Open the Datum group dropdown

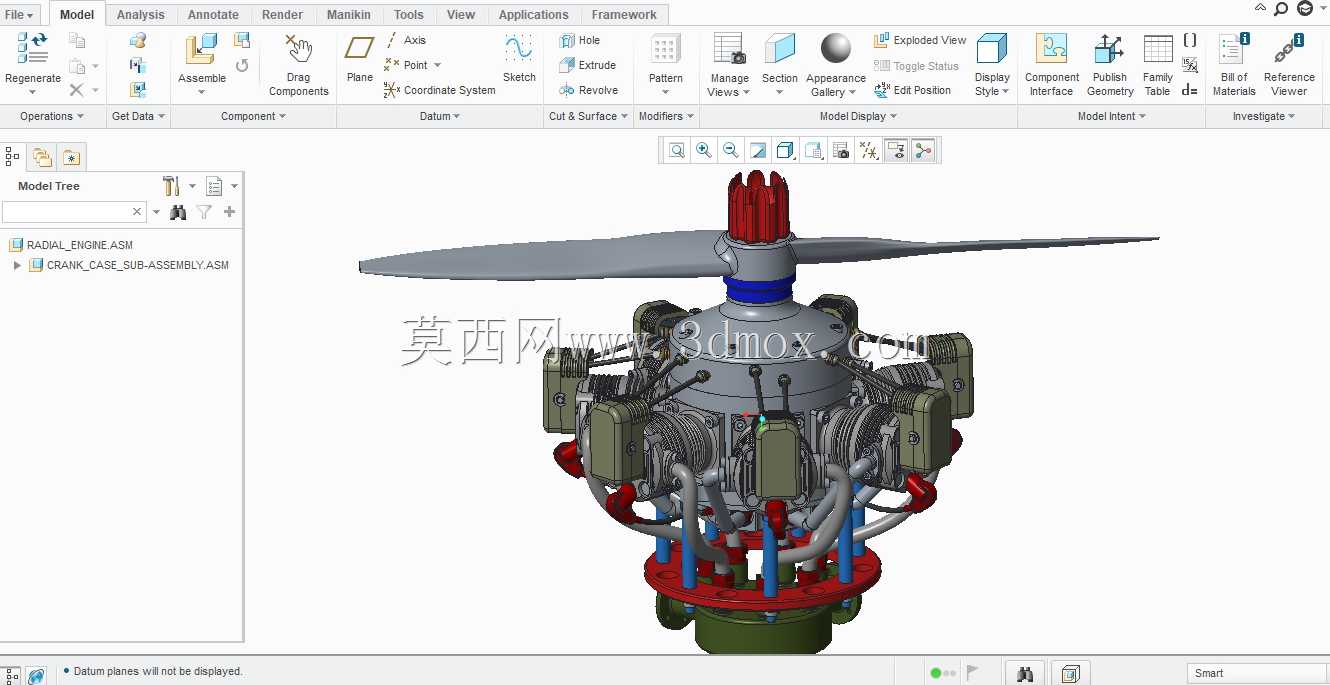tap(440, 116)
